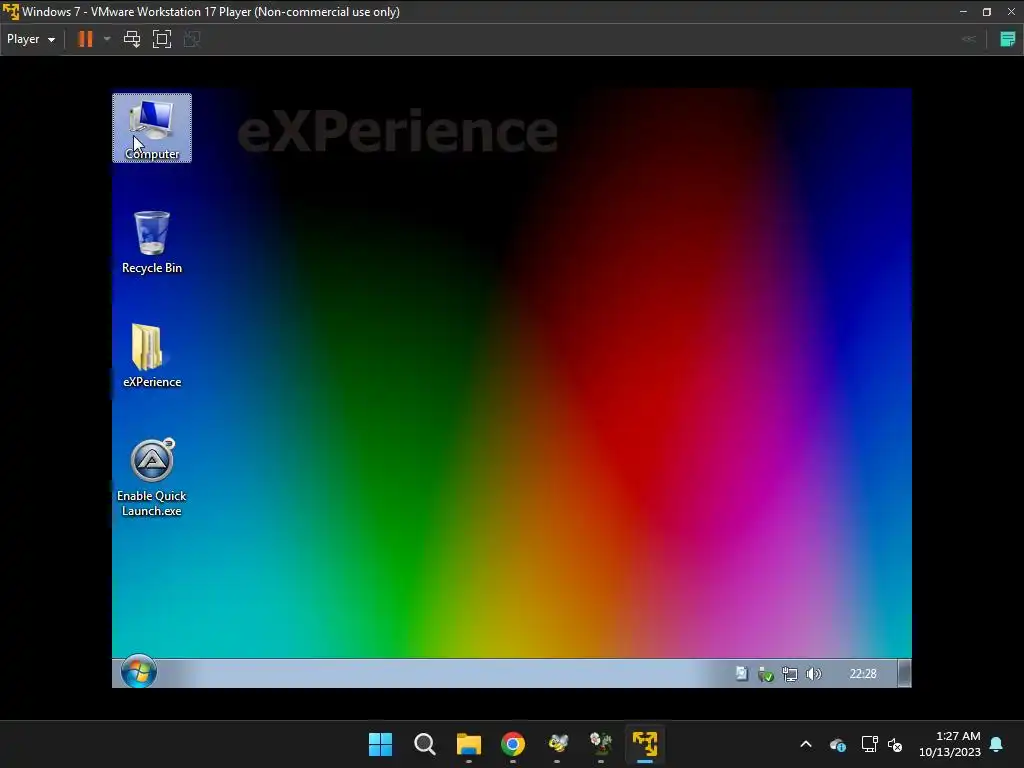Open the bee icon app on host taskbar
Image resolution: width=1024 pixels, height=768 pixels.
(557, 744)
